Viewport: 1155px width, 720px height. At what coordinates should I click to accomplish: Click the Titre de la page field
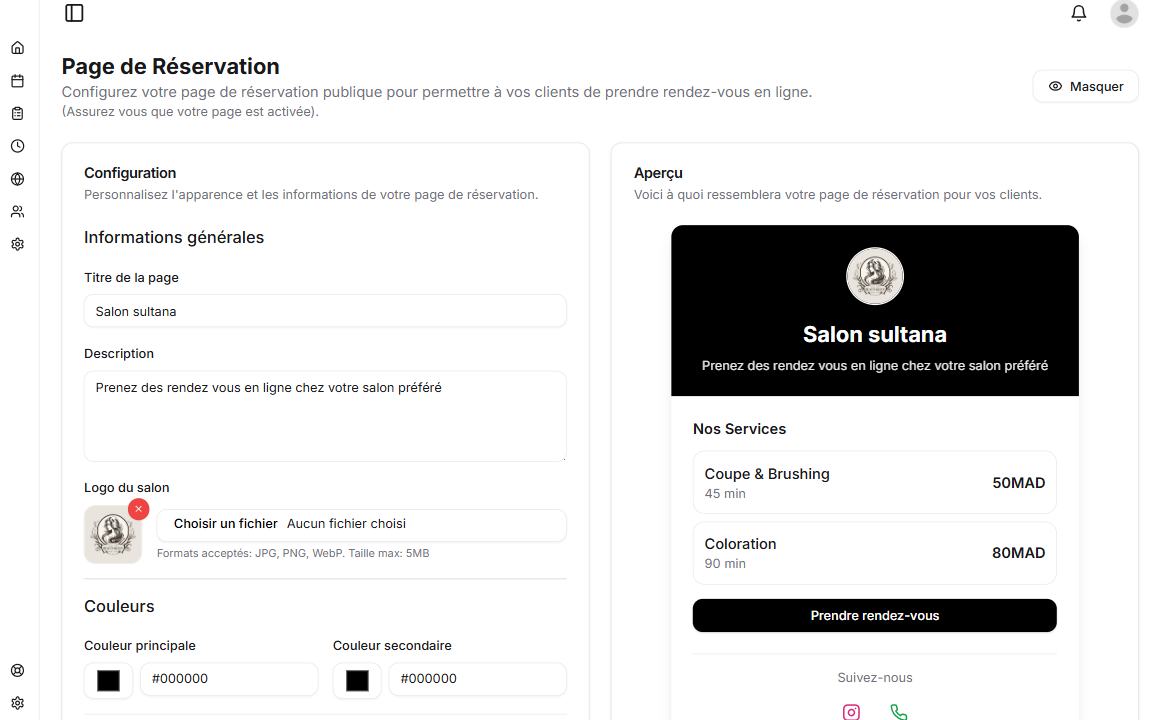[x=325, y=311]
